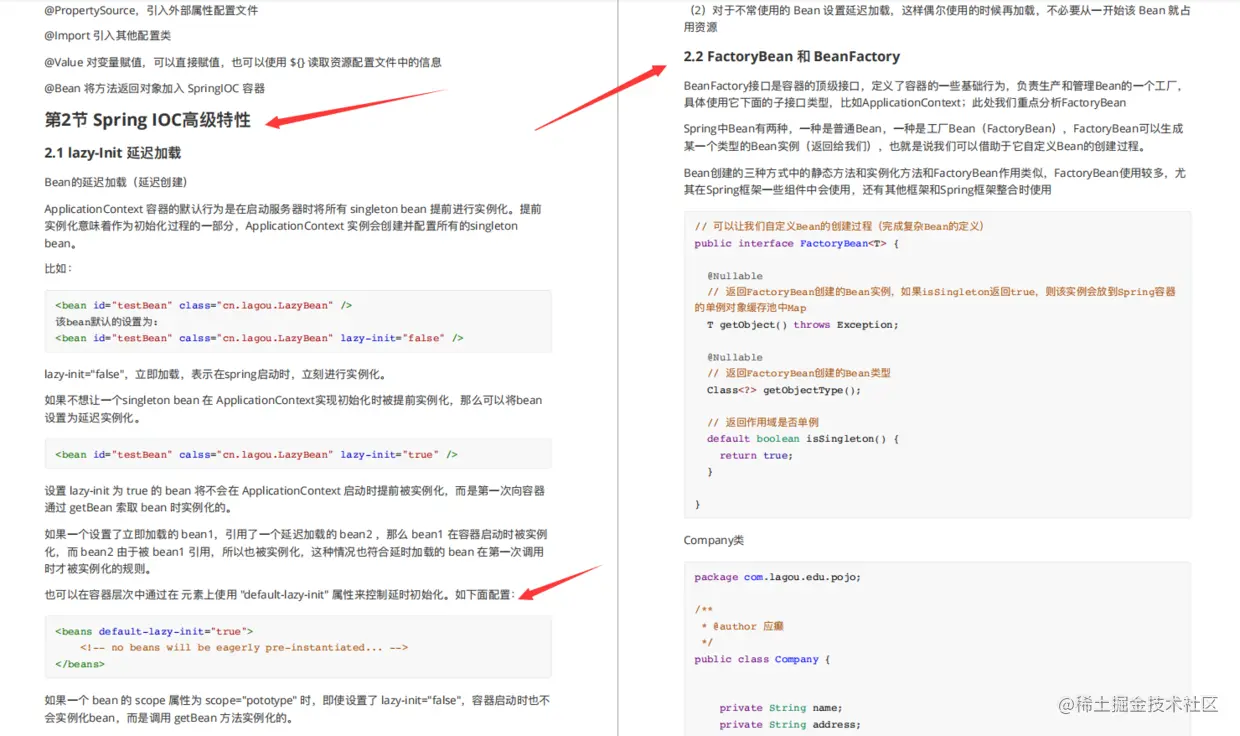Click code 'private String address;'

click(x=789, y=724)
